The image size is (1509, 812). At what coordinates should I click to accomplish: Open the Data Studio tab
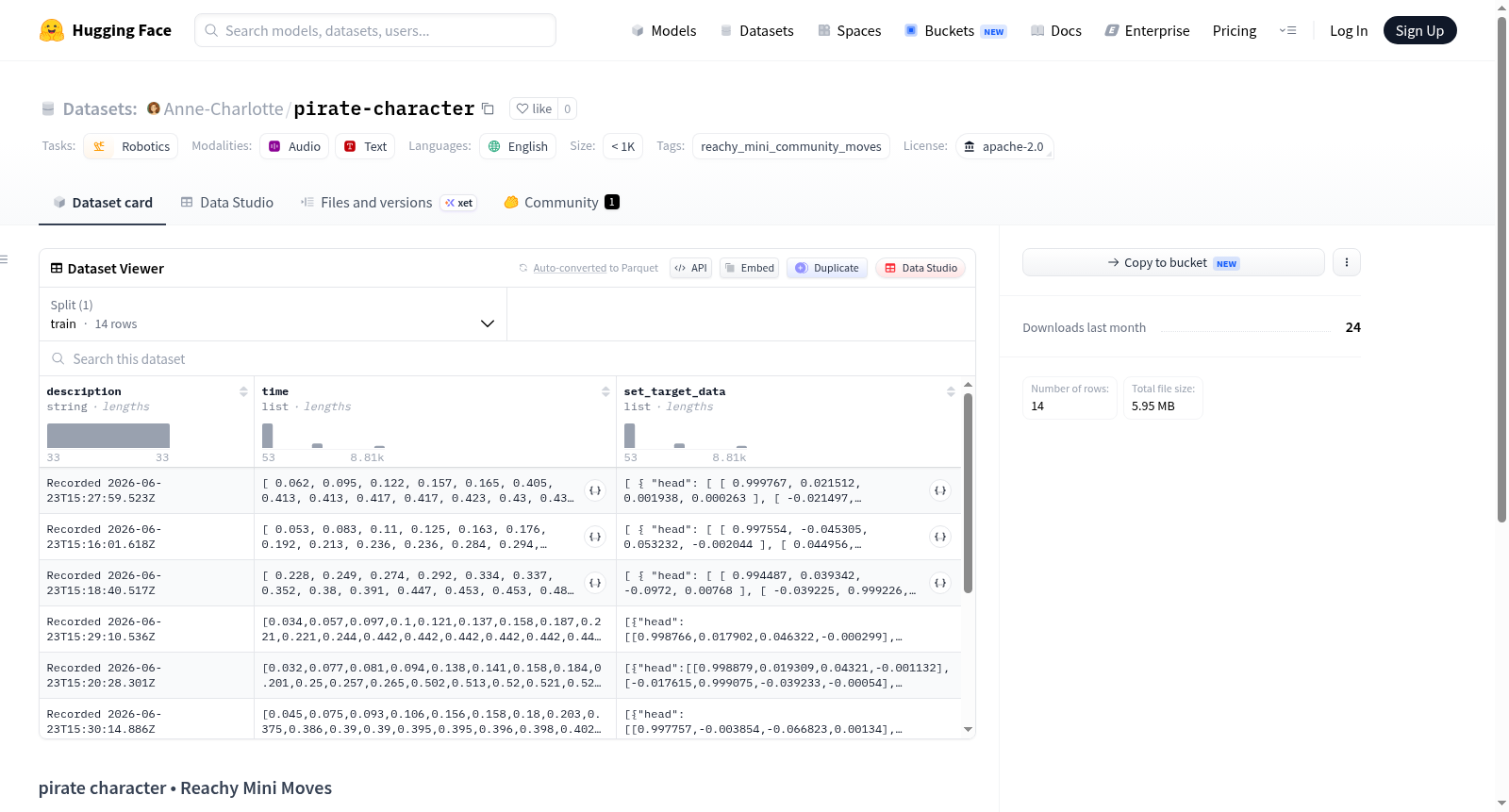click(227, 203)
